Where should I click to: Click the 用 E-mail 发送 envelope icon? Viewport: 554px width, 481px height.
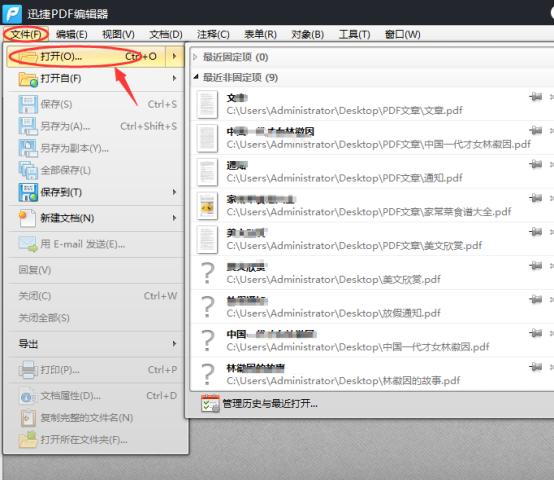click(x=28, y=244)
